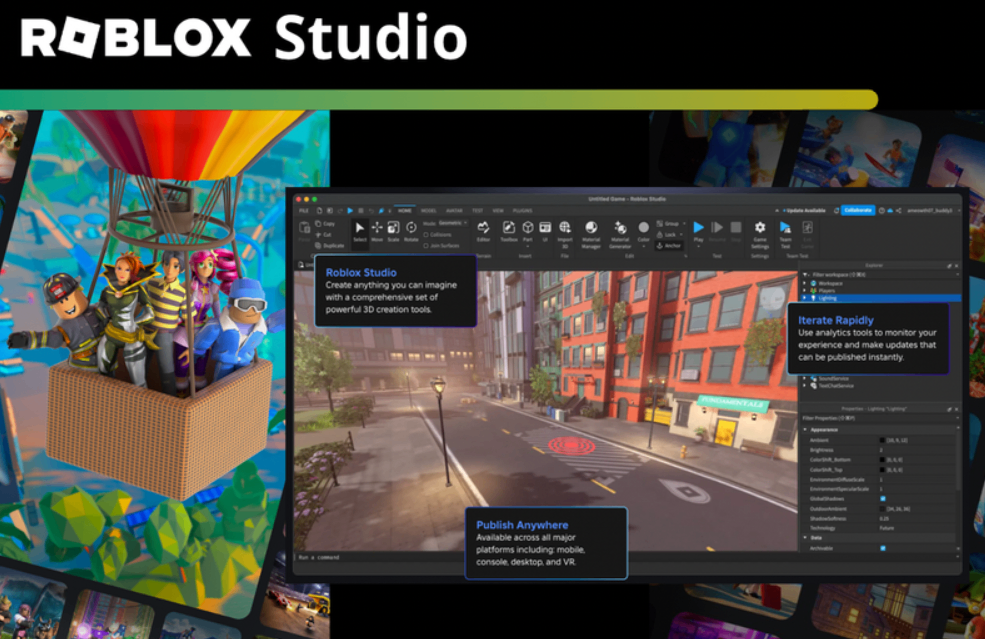
Task: Enable the Collisions checkbox
Action: tap(426, 235)
